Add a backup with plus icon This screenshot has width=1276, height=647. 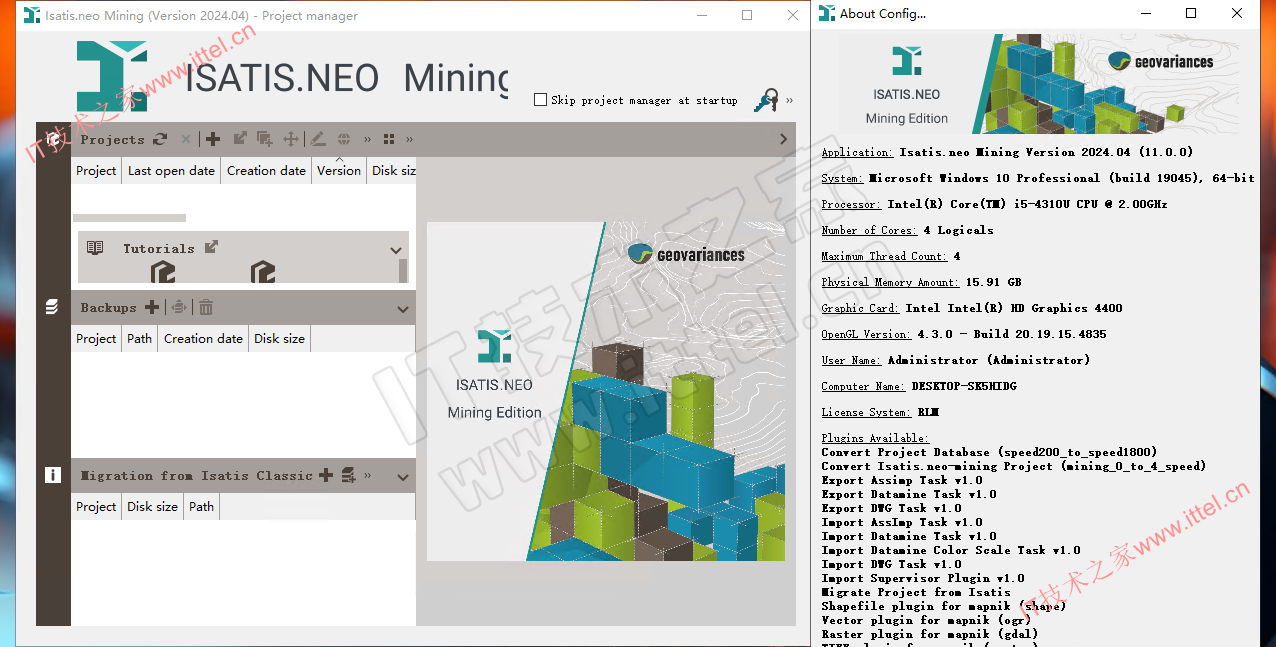pyautogui.click(x=152, y=307)
